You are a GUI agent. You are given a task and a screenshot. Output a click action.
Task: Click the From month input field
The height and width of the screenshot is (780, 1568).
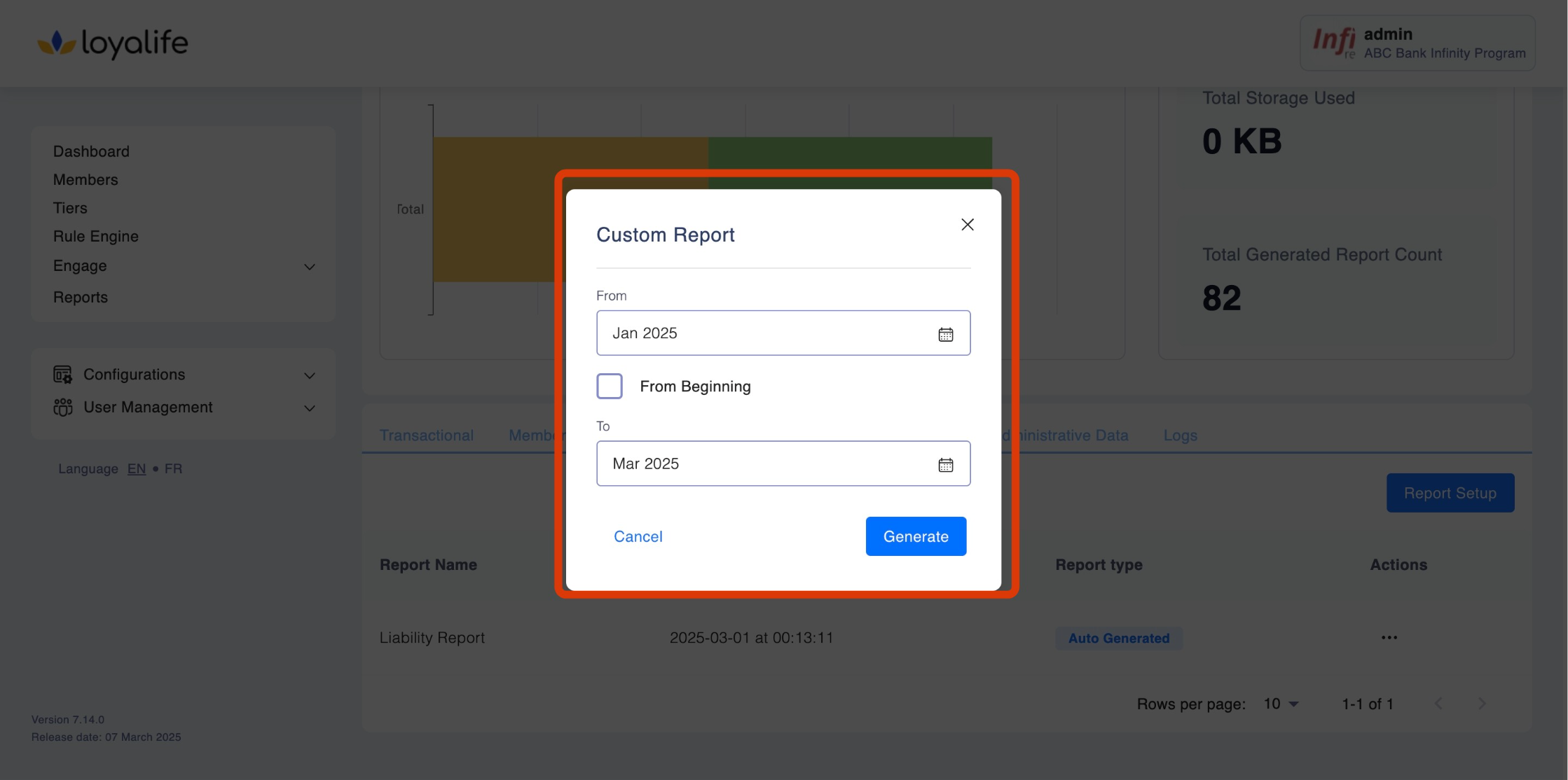[764, 333]
